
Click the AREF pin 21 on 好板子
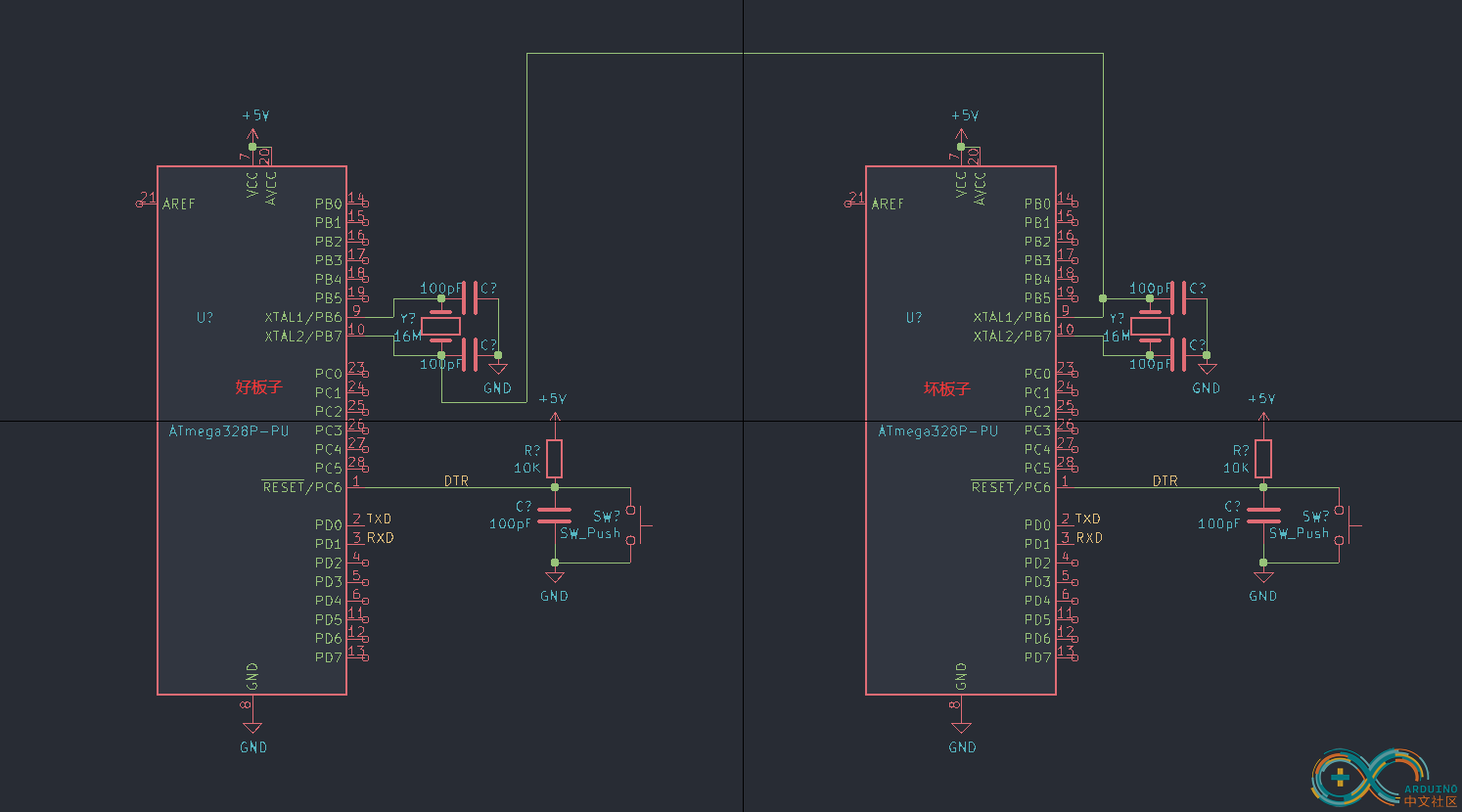click(x=147, y=203)
